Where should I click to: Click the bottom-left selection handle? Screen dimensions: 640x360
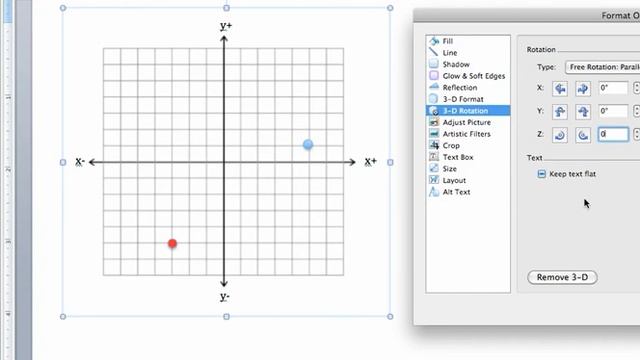63,316
